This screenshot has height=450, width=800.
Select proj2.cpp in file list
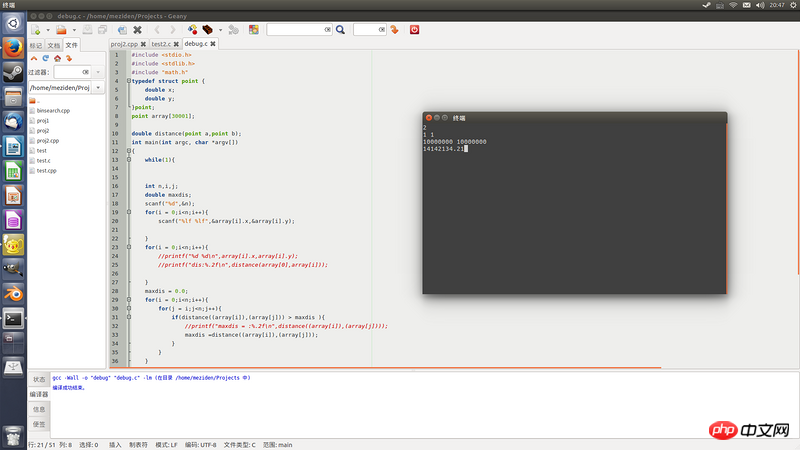click(x=47, y=141)
